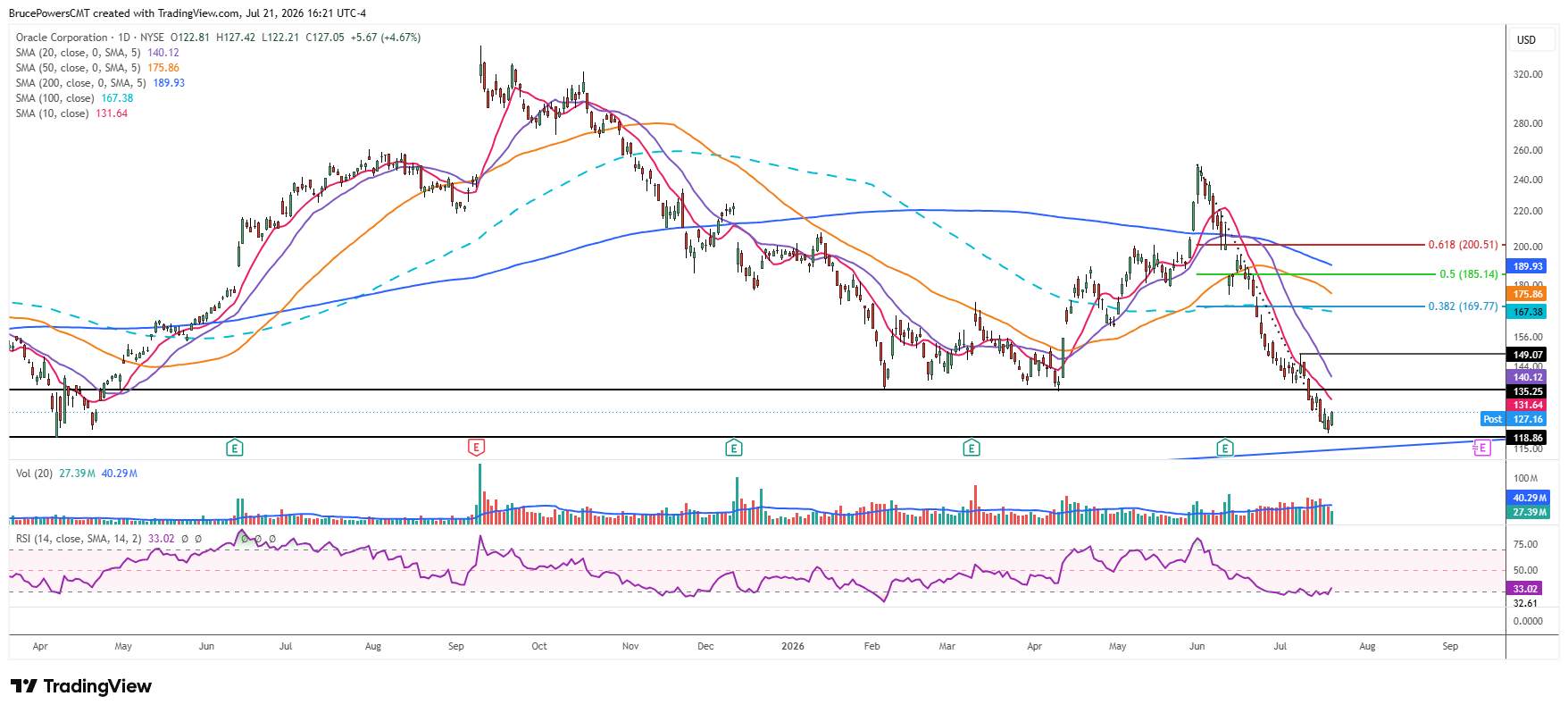Select the SMA 50 indicator legend

(97, 68)
